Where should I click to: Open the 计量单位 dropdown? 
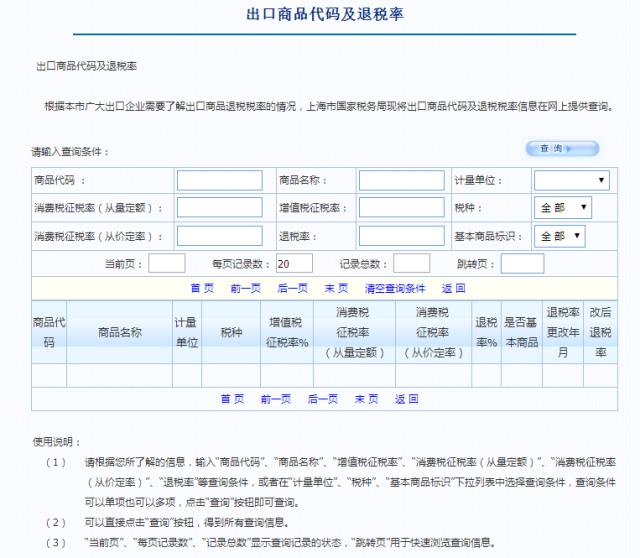[571, 180]
